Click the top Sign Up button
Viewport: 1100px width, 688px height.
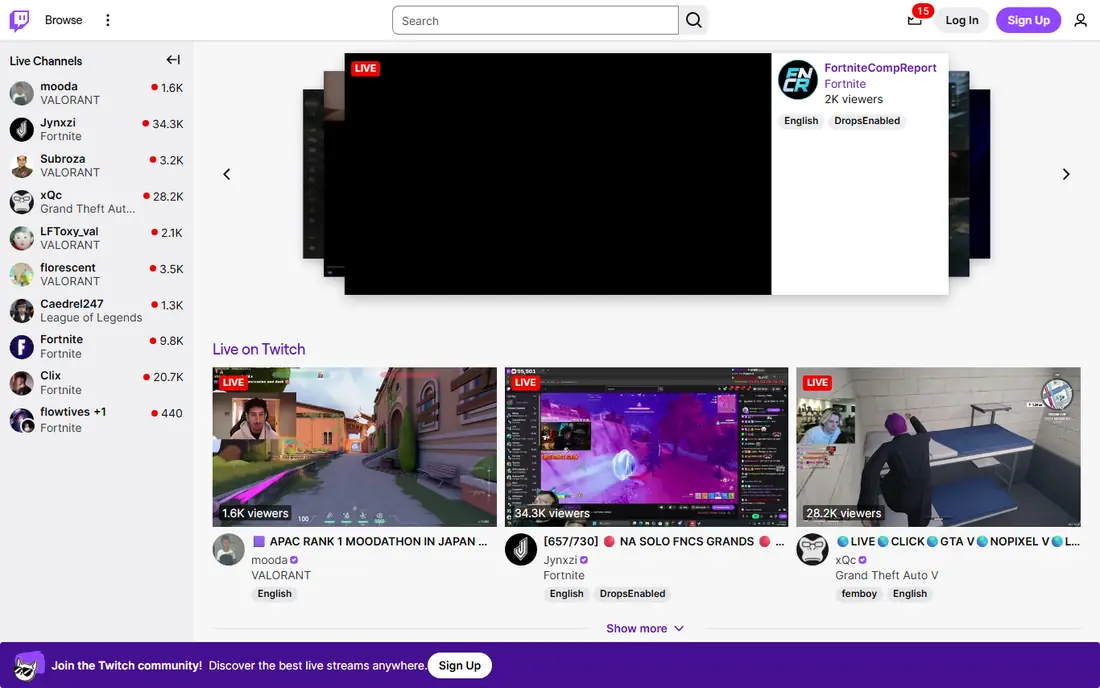pos(1028,20)
